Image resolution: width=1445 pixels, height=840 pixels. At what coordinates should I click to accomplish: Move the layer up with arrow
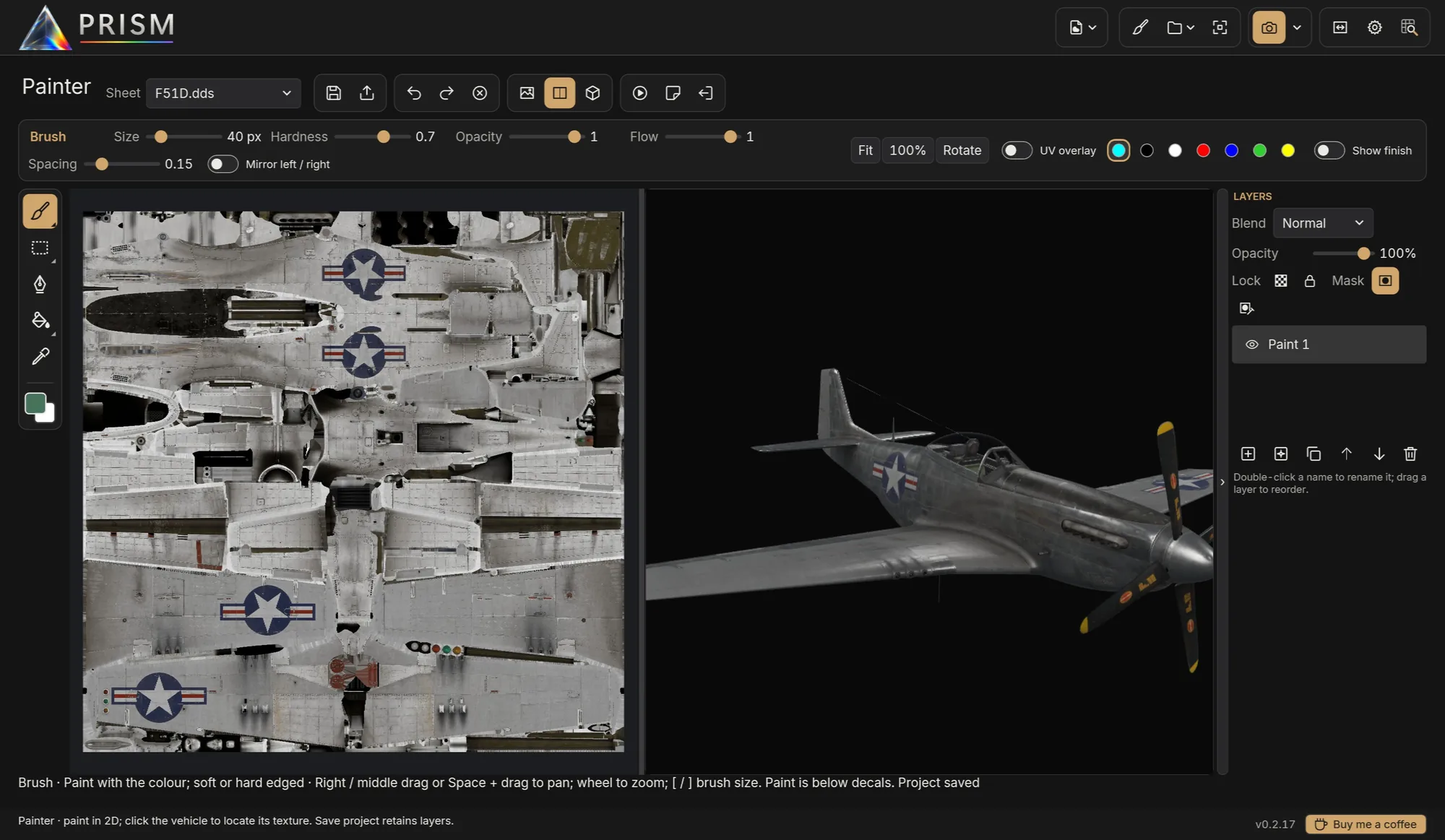click(1346, 454)
